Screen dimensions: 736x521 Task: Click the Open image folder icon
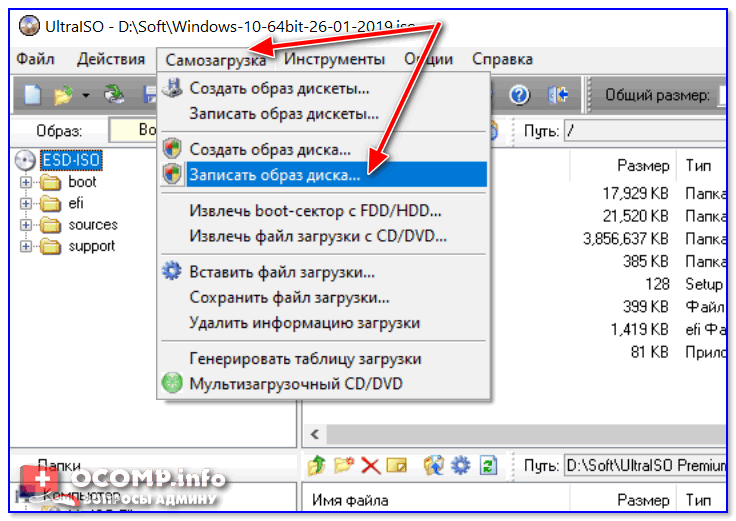[x=63, y=95]
